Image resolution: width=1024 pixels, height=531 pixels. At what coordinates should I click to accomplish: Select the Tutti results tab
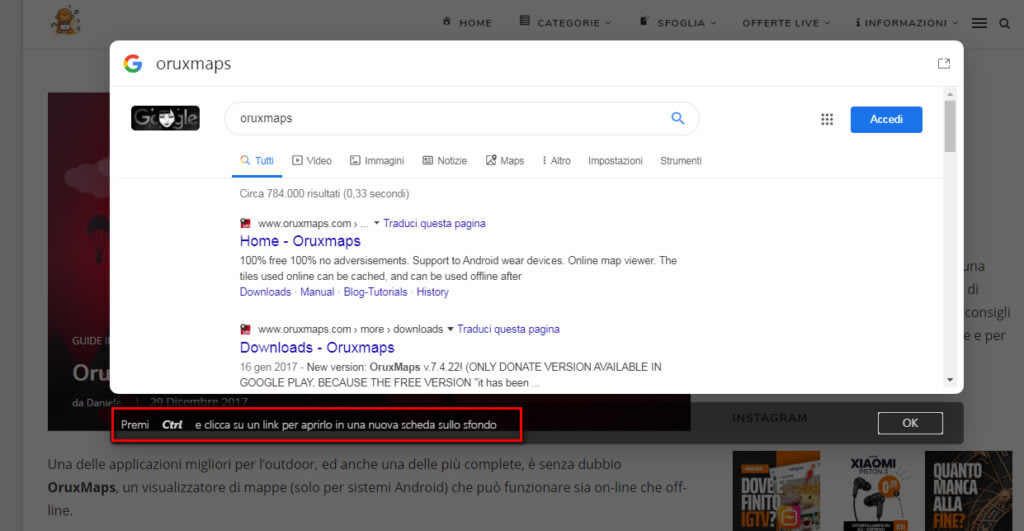point(257,161)
